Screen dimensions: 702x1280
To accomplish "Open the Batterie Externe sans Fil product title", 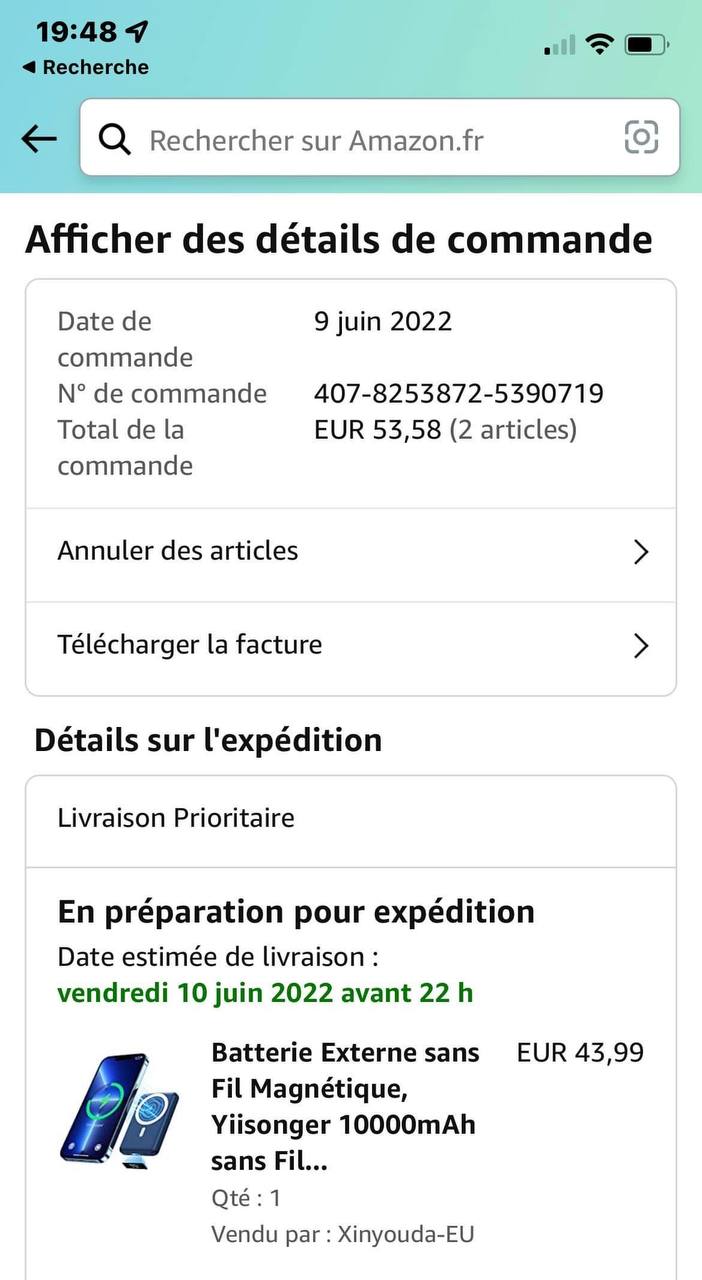I will tap(345, 1106).
